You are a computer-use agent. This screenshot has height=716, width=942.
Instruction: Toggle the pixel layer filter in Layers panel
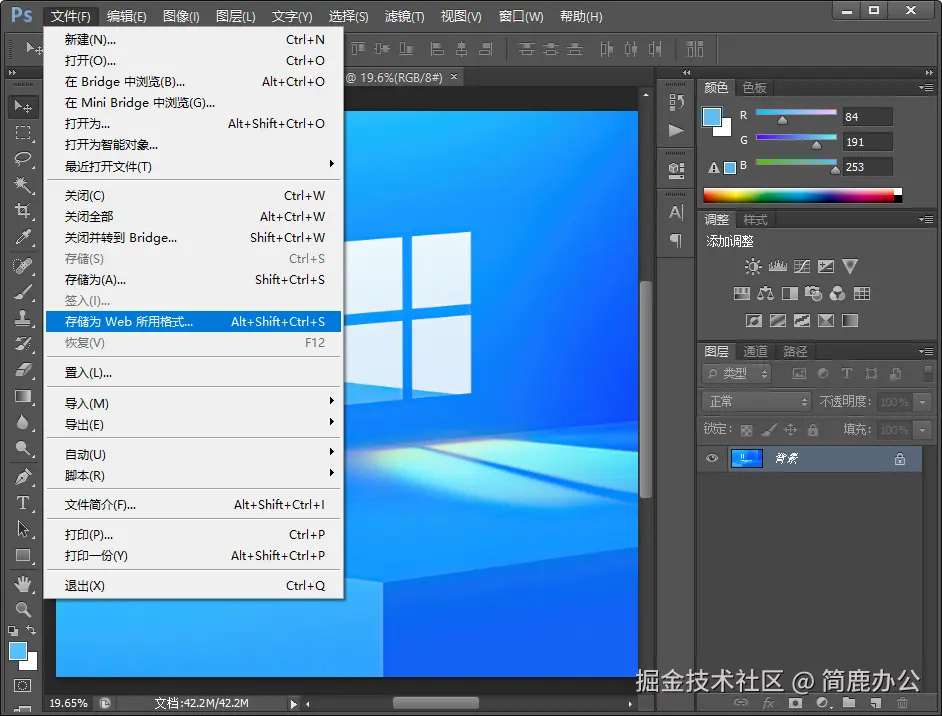point(799,373)
